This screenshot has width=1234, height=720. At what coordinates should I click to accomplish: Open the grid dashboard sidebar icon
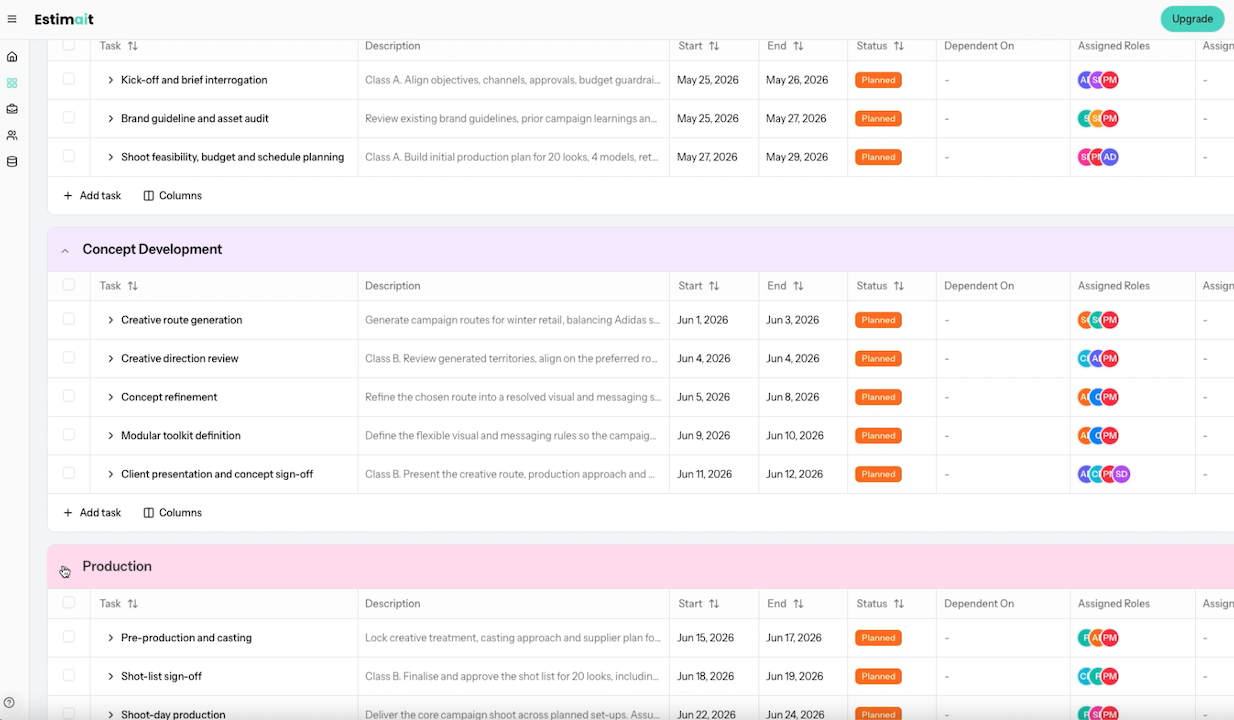pos(12,83)
